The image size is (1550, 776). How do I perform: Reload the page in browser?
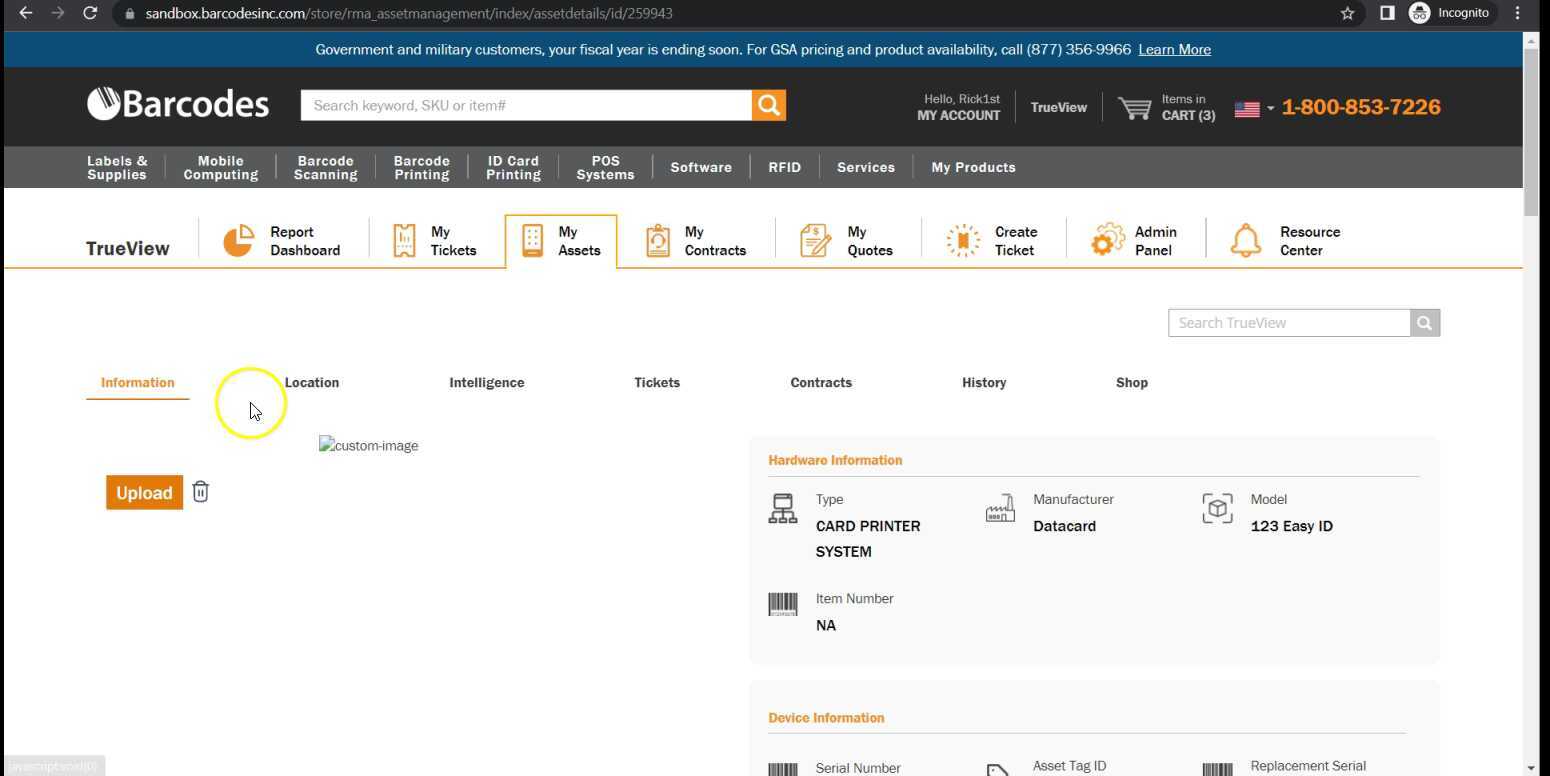90,13
